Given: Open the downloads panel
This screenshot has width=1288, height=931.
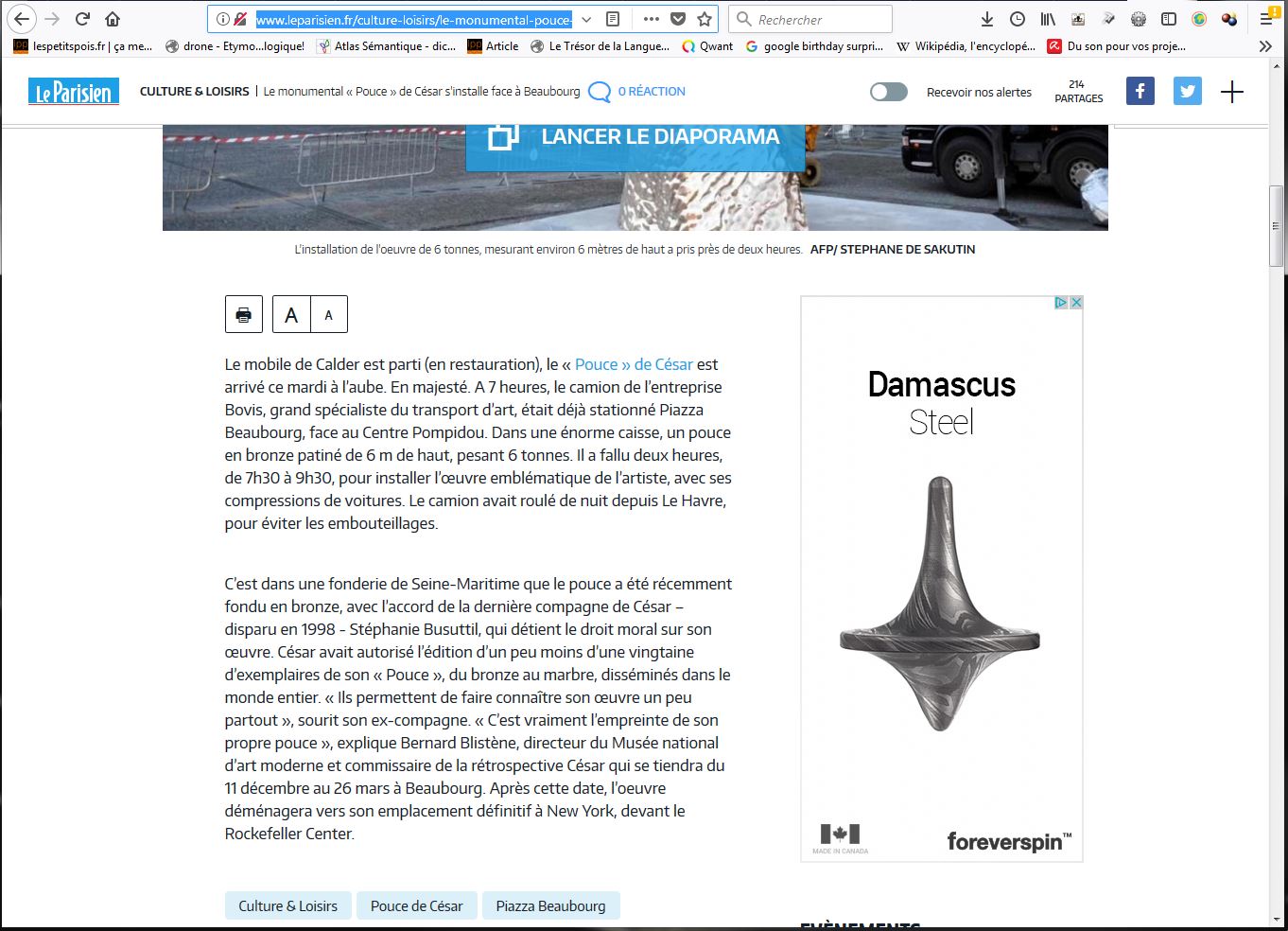Looking at the screenshot, I should pos(986,19).
